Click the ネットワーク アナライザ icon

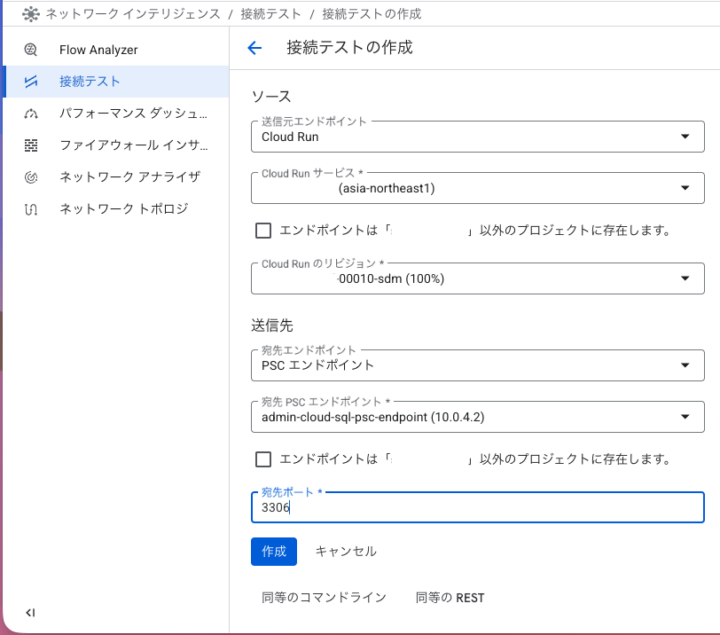(x=31, y=177)
